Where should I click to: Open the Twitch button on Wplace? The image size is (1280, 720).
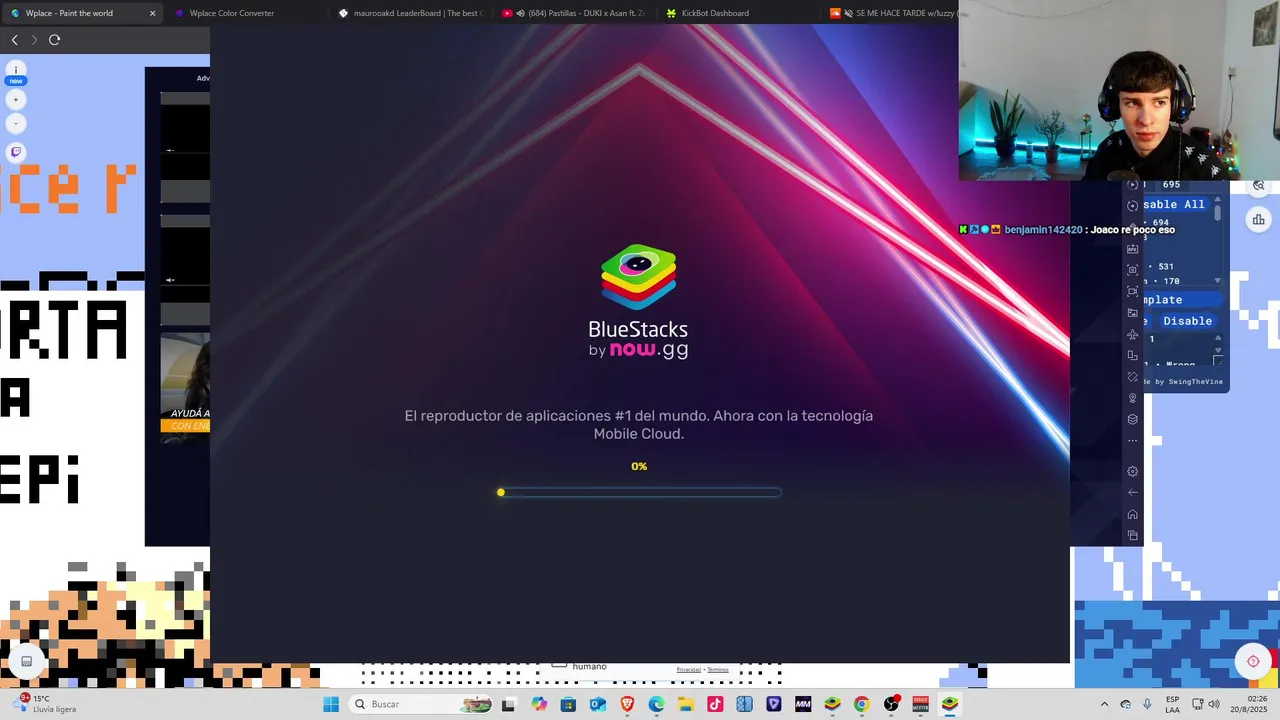16,152
